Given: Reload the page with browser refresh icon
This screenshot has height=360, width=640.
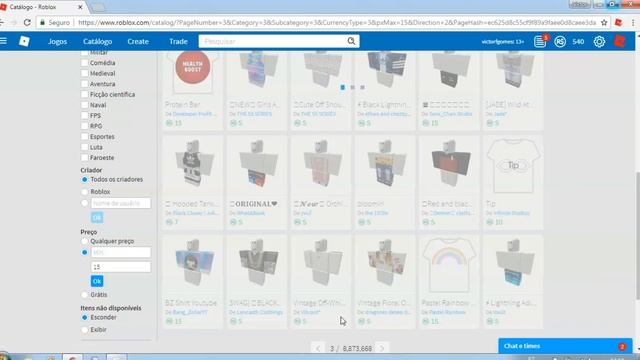Looking at the screenshot, I should click(27, 22).
